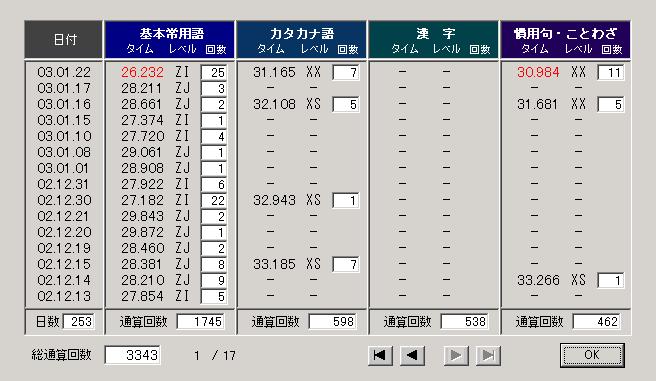Click the date 03.01.10
The width and height of the screenshot is (656, 381).
(x=64, y=136)
